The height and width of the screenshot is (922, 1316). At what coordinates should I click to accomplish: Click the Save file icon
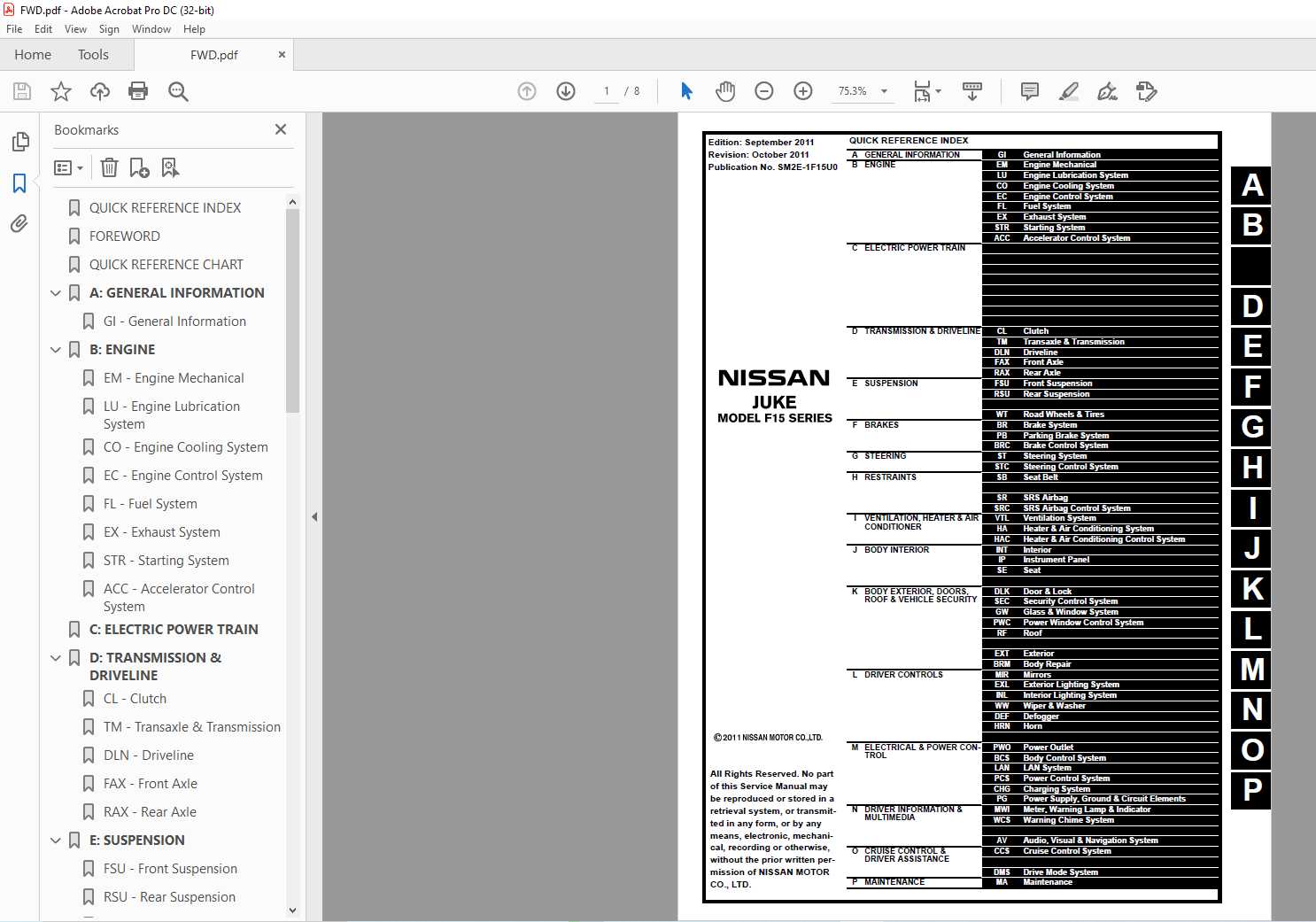click(22, 91)
